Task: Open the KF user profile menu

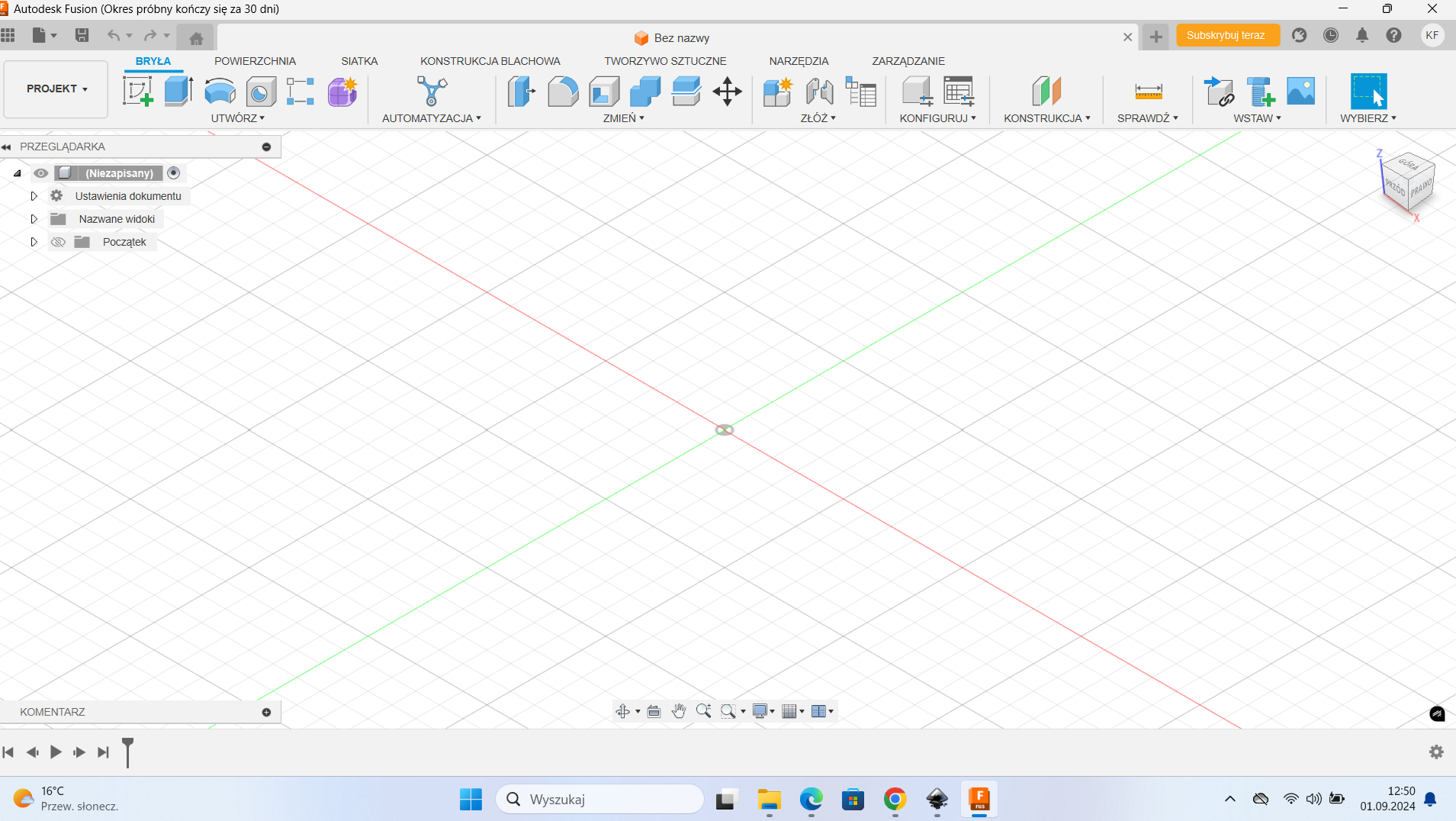Action: click(1432, 36)
